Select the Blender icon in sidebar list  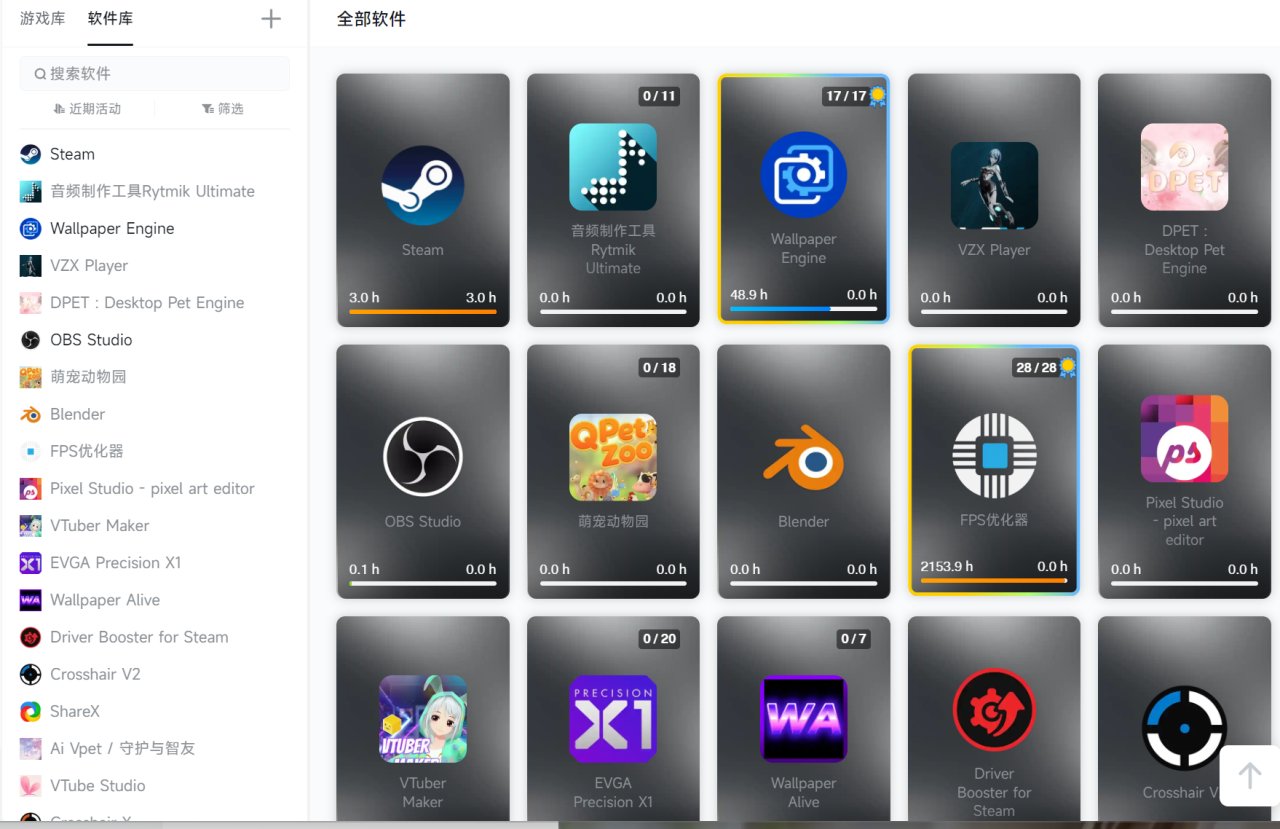pyautogui.click(x=31, y=414)
